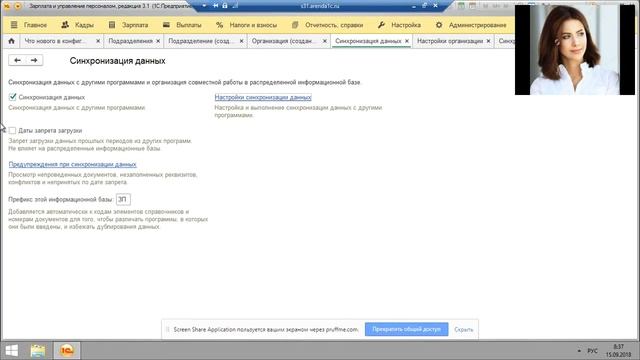Expand the remote session connection bar dropdown arrow
This screenshot has width=640, height=360.
coord(204,6)
